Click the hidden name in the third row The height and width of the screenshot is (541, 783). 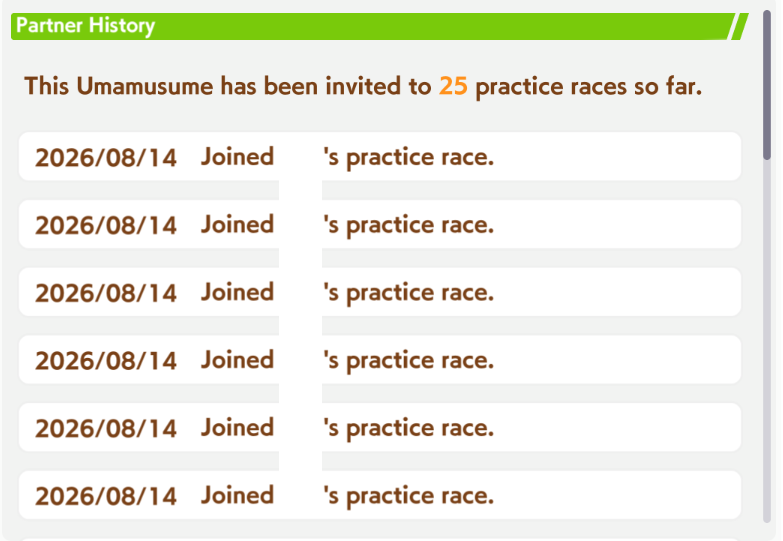[x=300, y=292]
